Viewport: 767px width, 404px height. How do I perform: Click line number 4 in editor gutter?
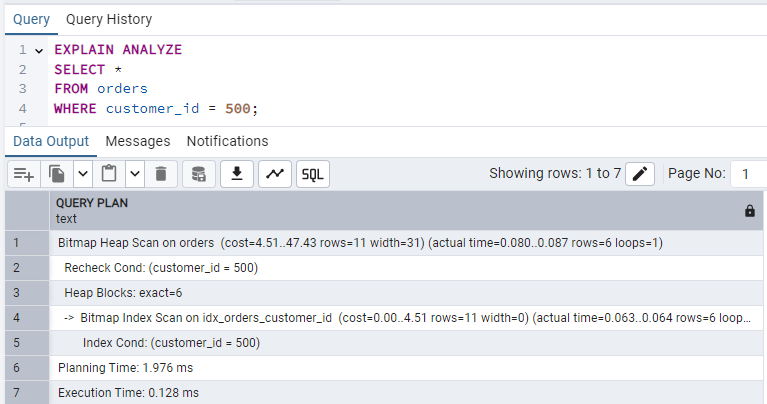23,109
